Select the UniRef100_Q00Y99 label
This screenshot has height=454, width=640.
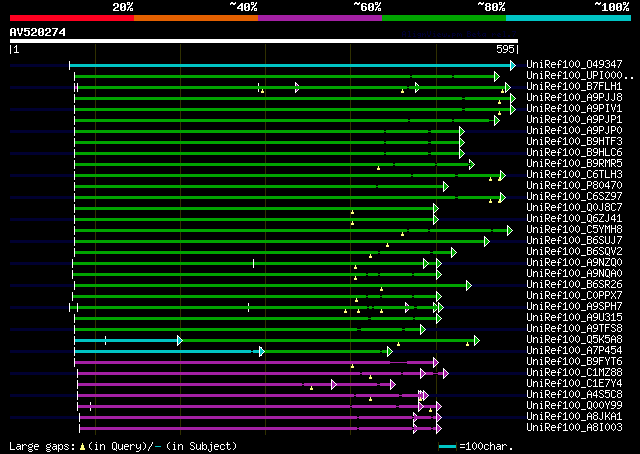tap(574, 406)
